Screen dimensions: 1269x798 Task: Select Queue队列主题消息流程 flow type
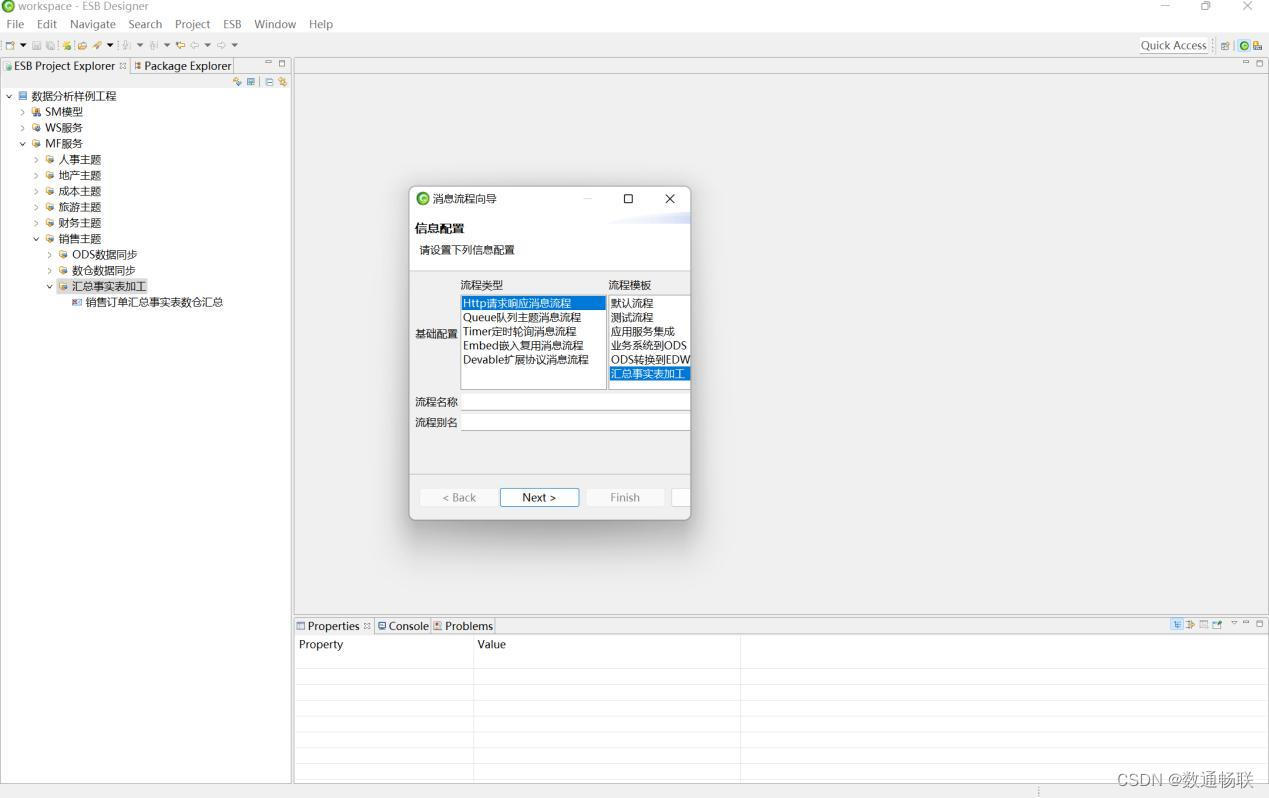click(522, 317)
